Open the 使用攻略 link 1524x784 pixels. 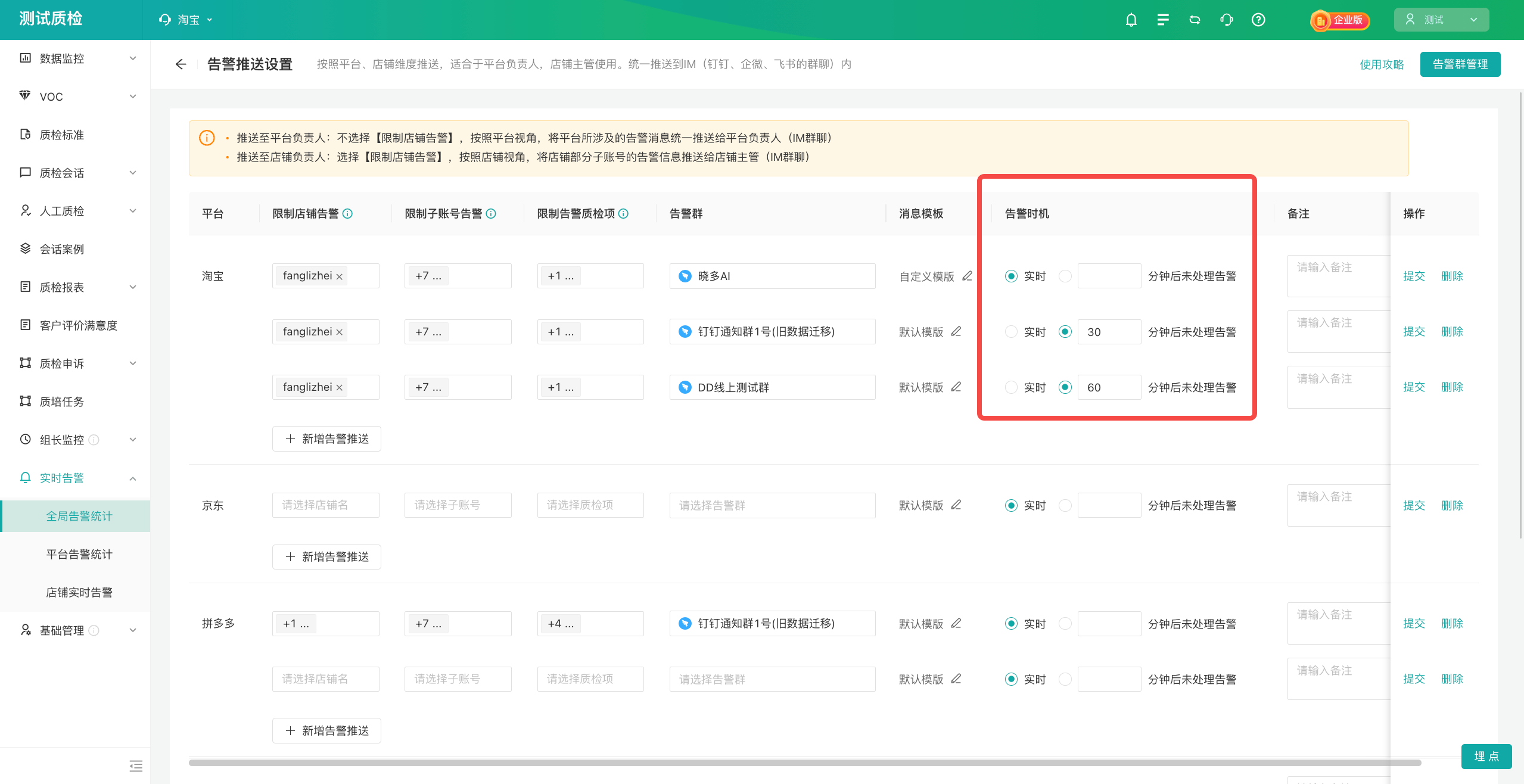click(1382, 64)
